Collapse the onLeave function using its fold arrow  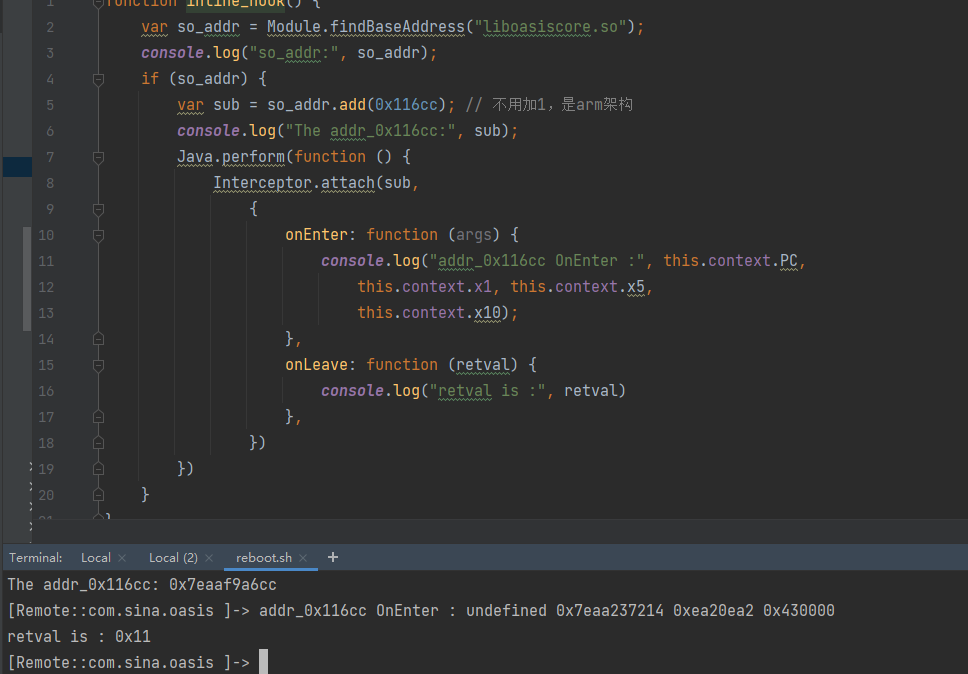click(x=98, y=365)
